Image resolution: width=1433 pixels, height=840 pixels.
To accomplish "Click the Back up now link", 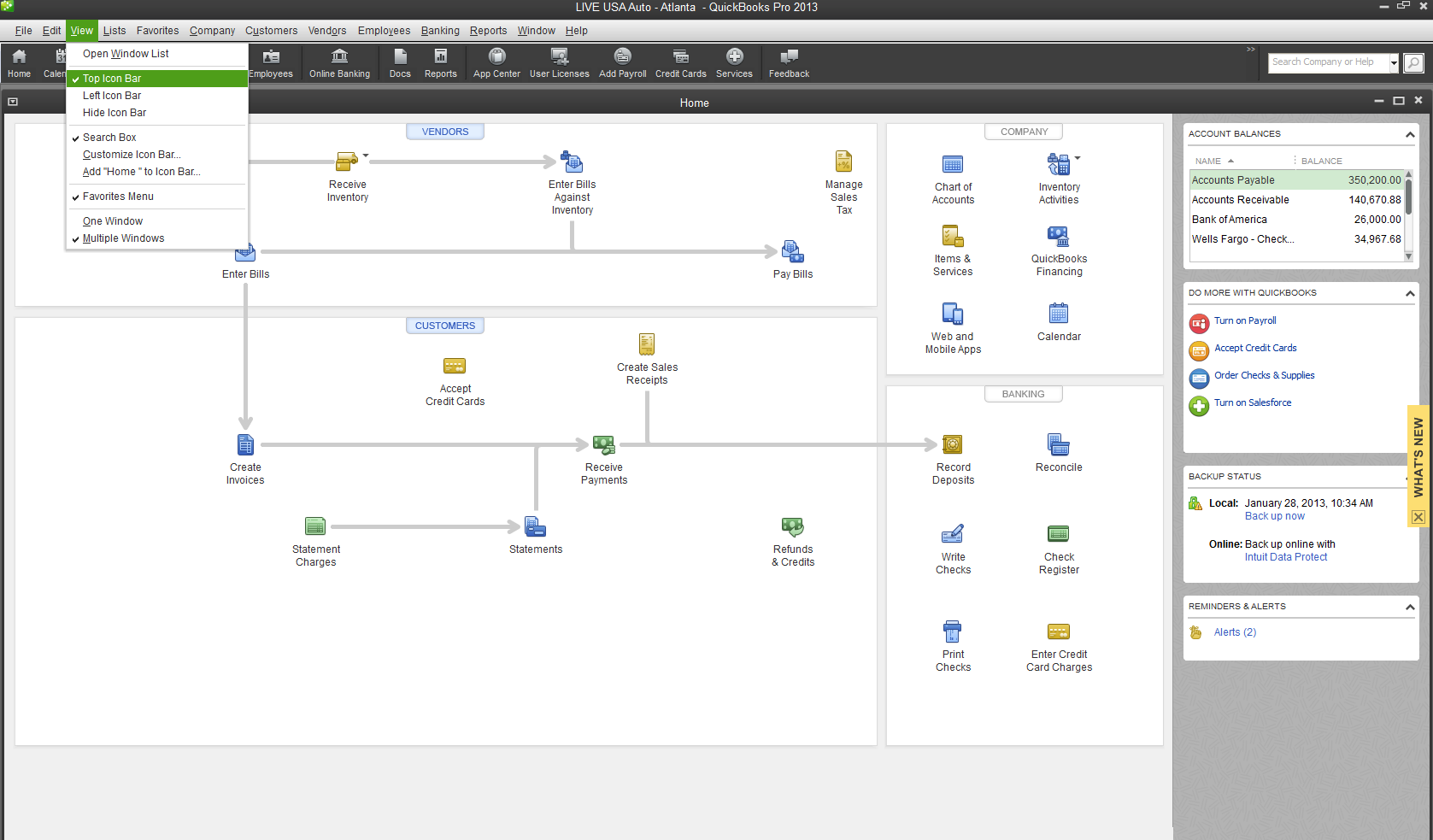I will [x=1274, y=516].
